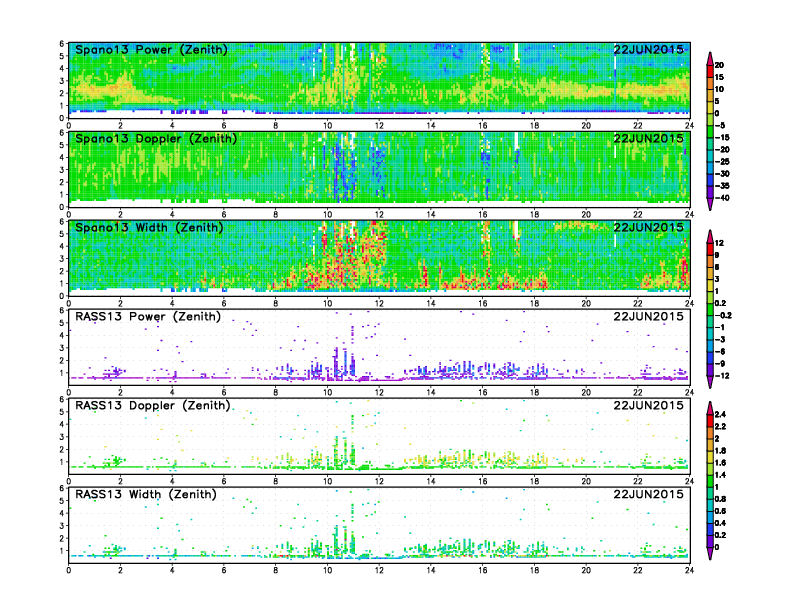Screen dimensions: 792x612
Task: Click the '0.6' label on the bottom colorbar
Action: (720, 511)
